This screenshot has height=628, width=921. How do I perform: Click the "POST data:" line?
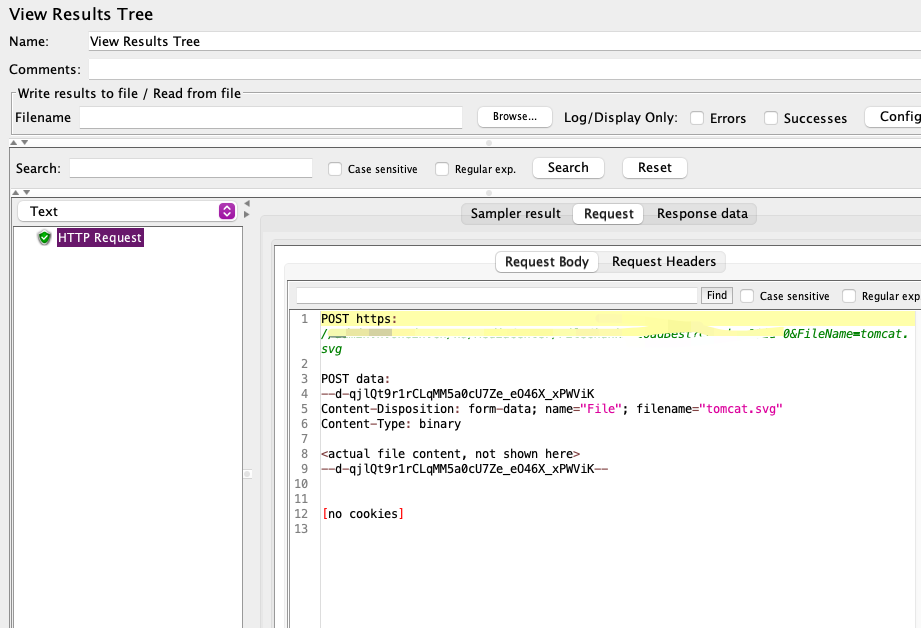[x=355, y=379]
